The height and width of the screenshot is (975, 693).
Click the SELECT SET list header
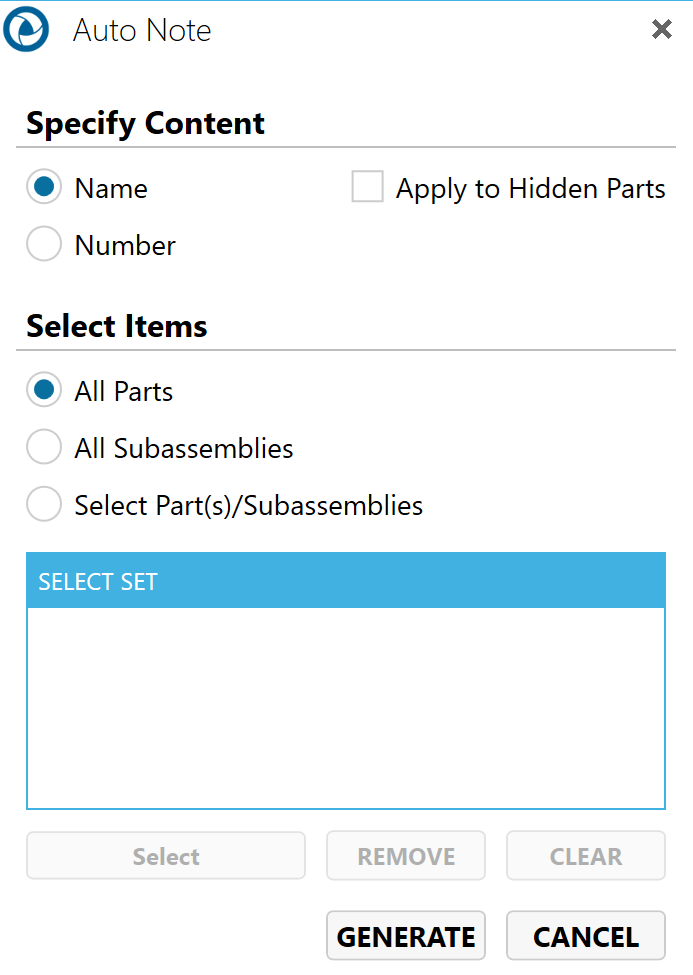point(345,581)
